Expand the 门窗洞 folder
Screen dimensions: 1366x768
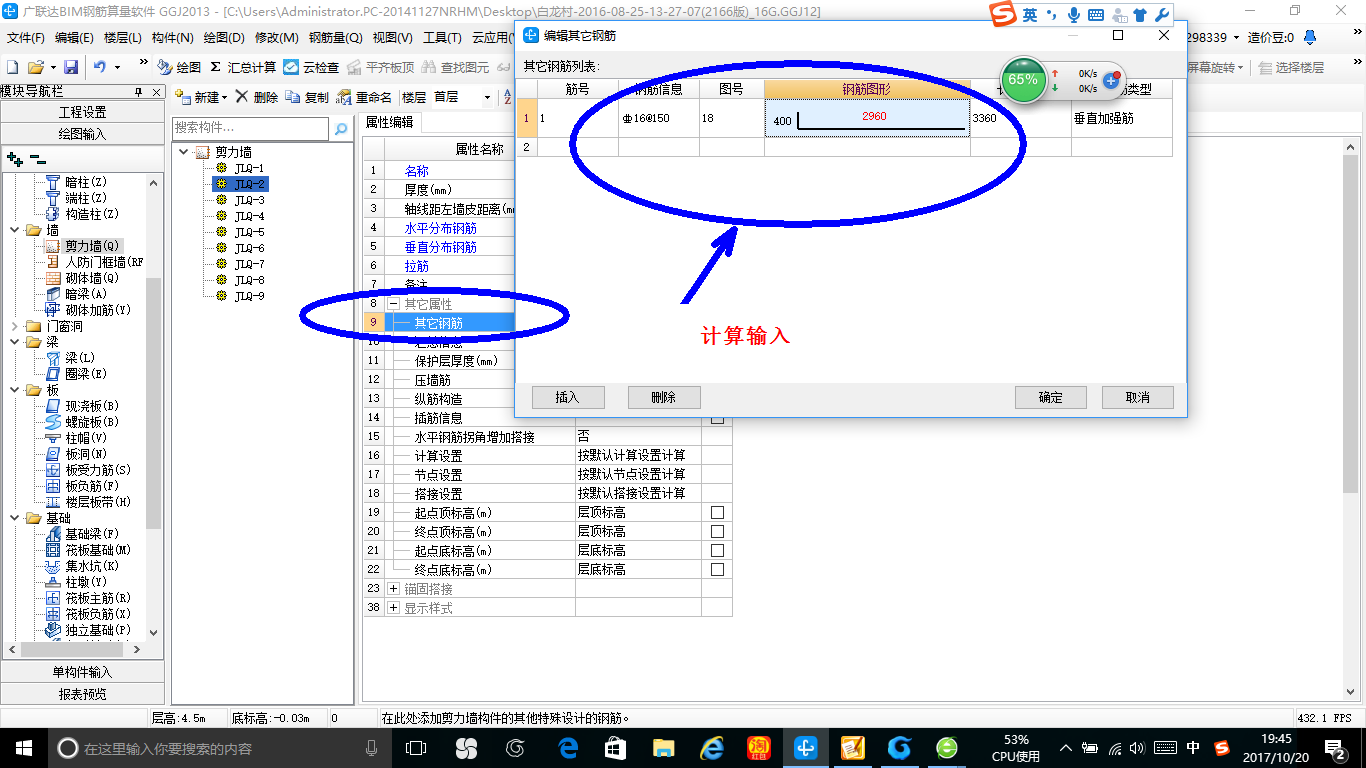tap(13, 326)
